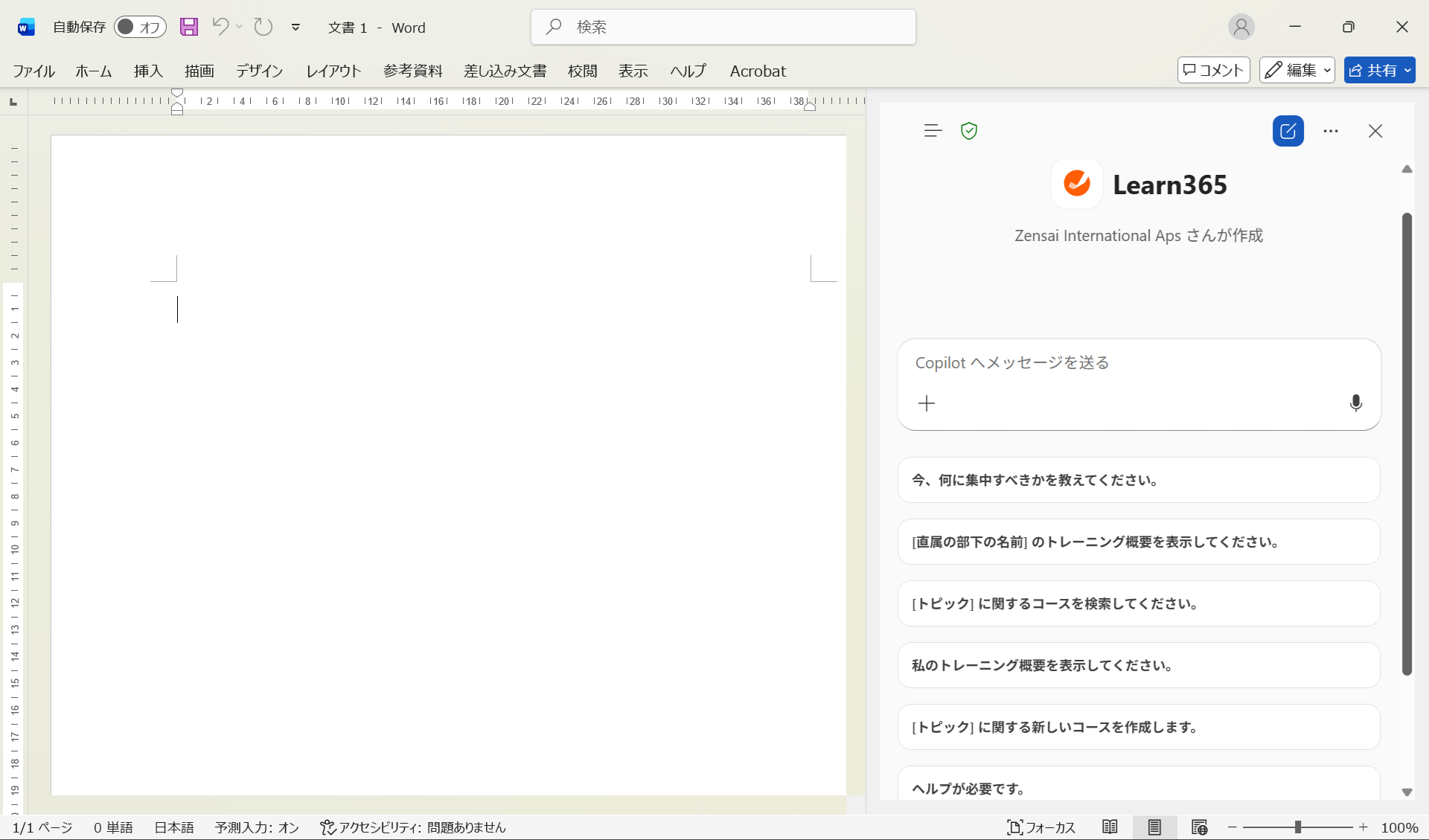This screenshot has width=1429, height=840.
Task: Select the tab stop type ruler corner
Action: tap(13, 102)
